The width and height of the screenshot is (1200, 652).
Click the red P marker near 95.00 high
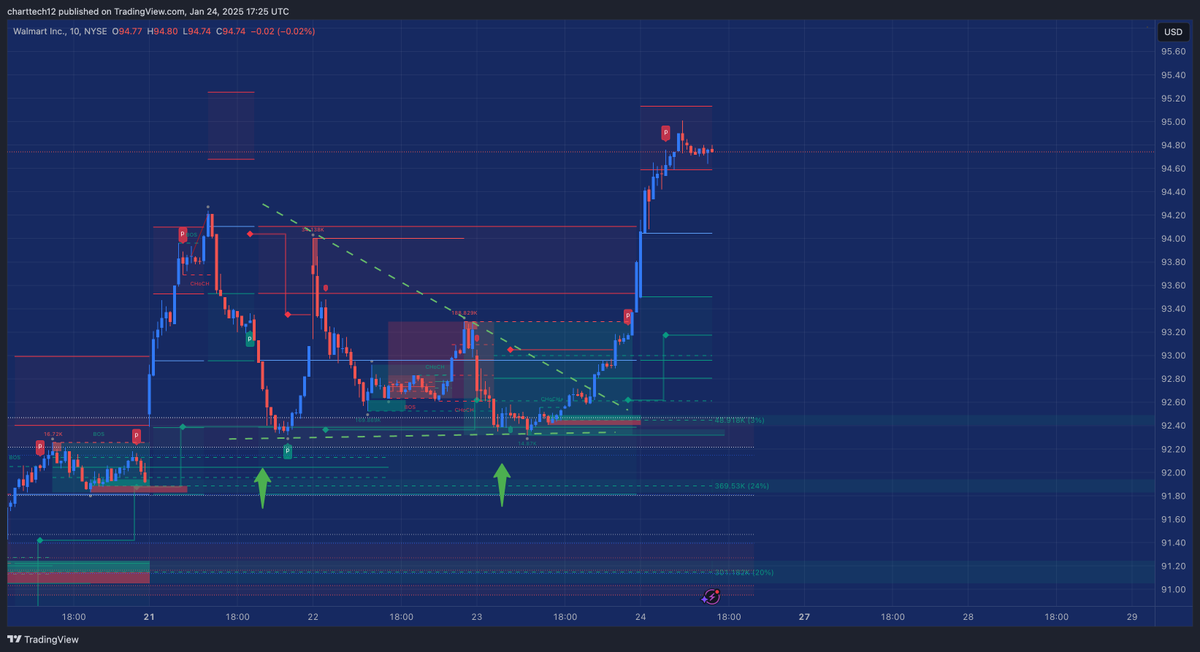click(x=665, y=132)
